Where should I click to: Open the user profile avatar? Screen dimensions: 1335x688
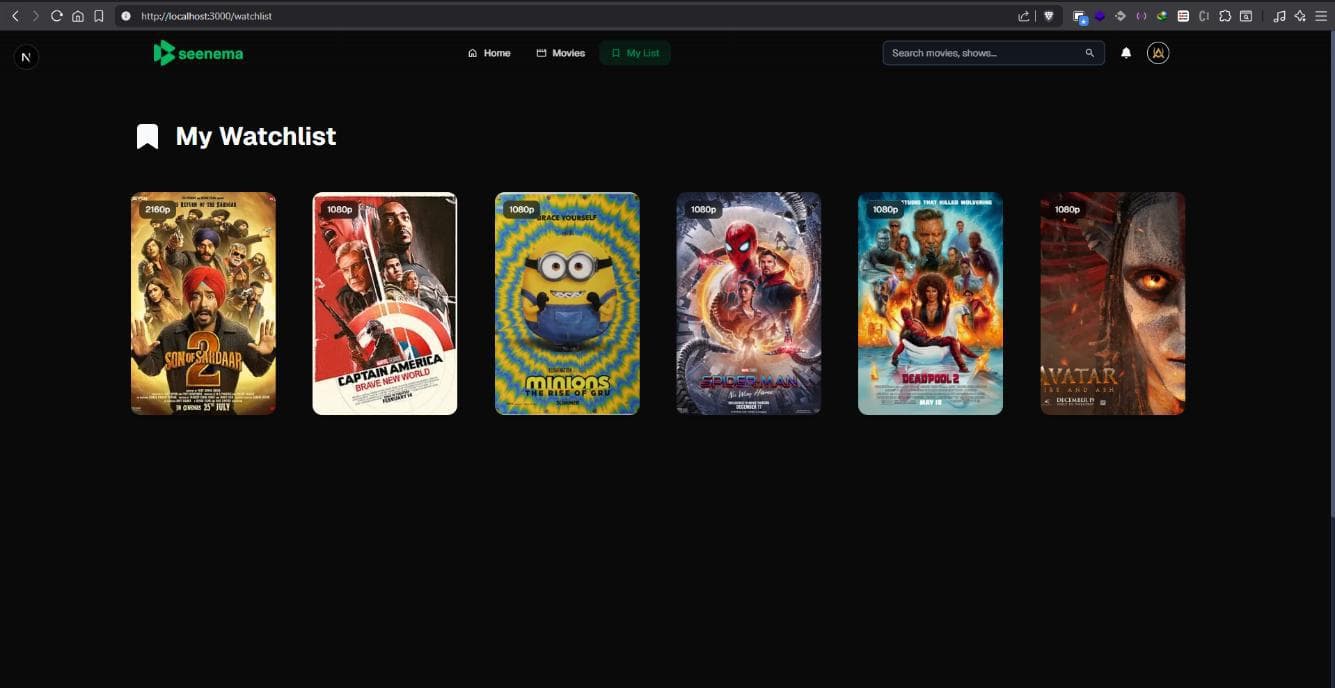tap(1158, 53)
